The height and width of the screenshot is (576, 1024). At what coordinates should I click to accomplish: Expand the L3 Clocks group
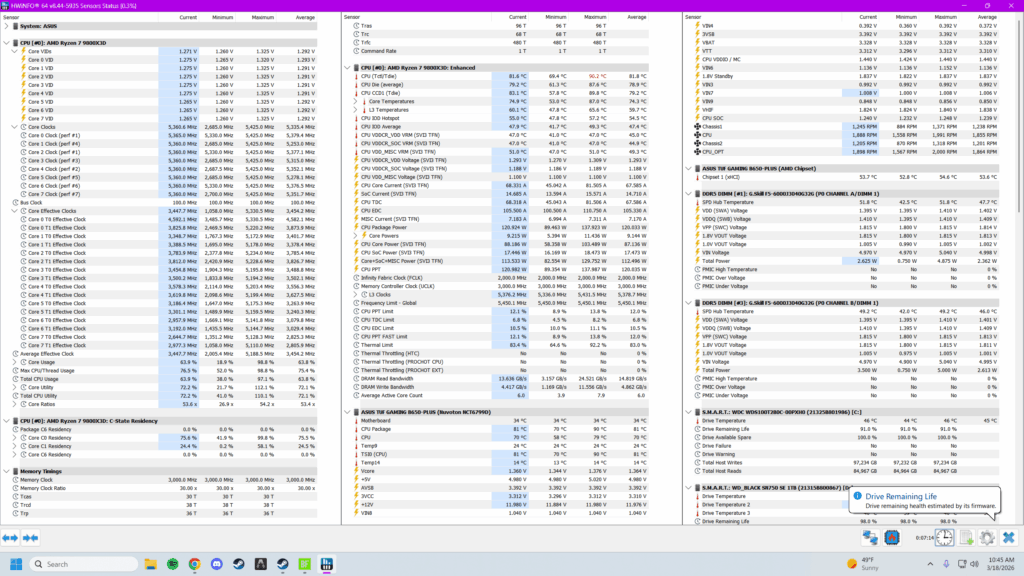(356, 295)
